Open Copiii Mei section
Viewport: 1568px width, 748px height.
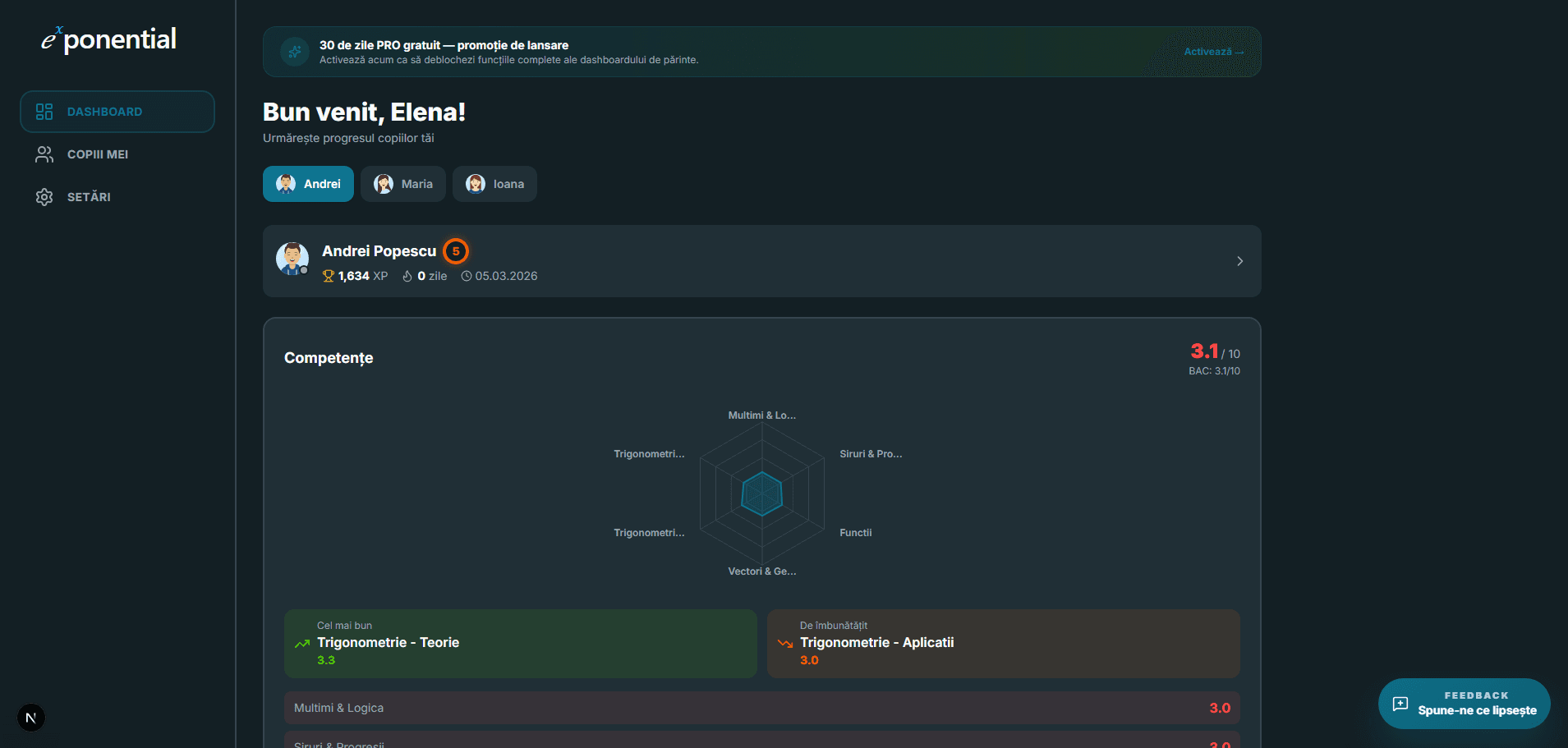coord(117,154)
